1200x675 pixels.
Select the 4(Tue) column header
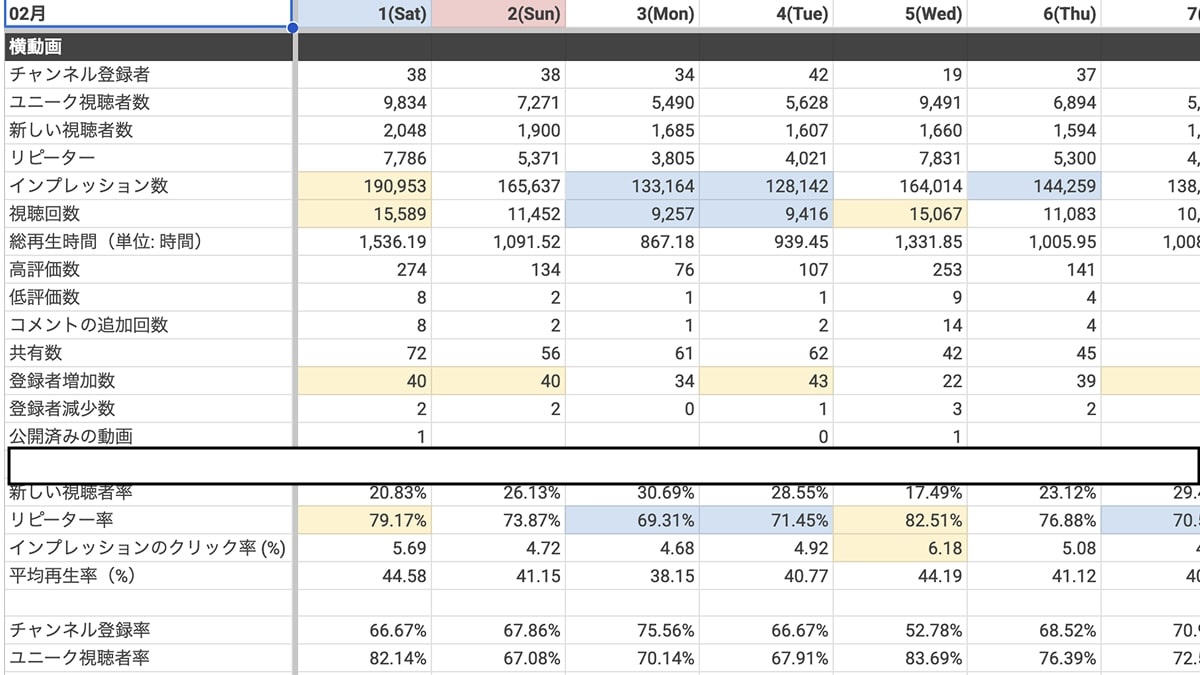click(x=767, y=13)
